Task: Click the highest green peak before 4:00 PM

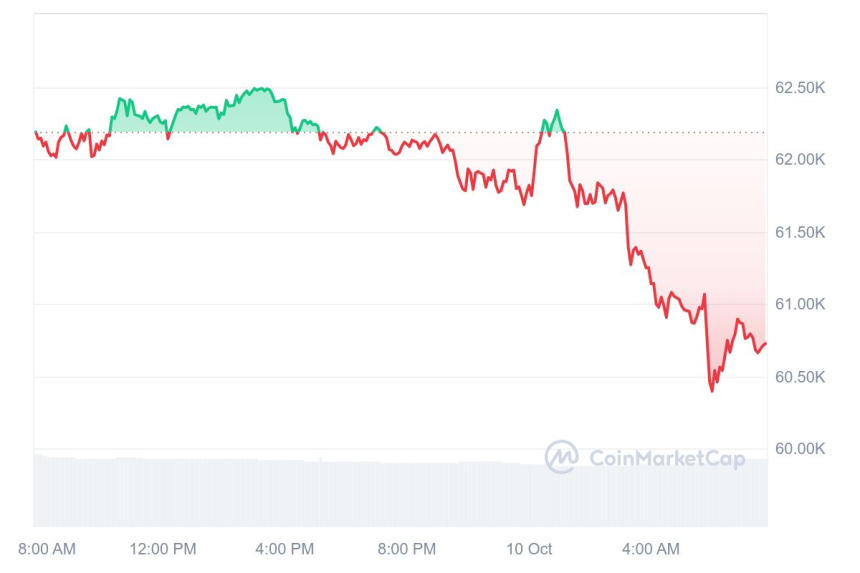Action: pos(262,89)
